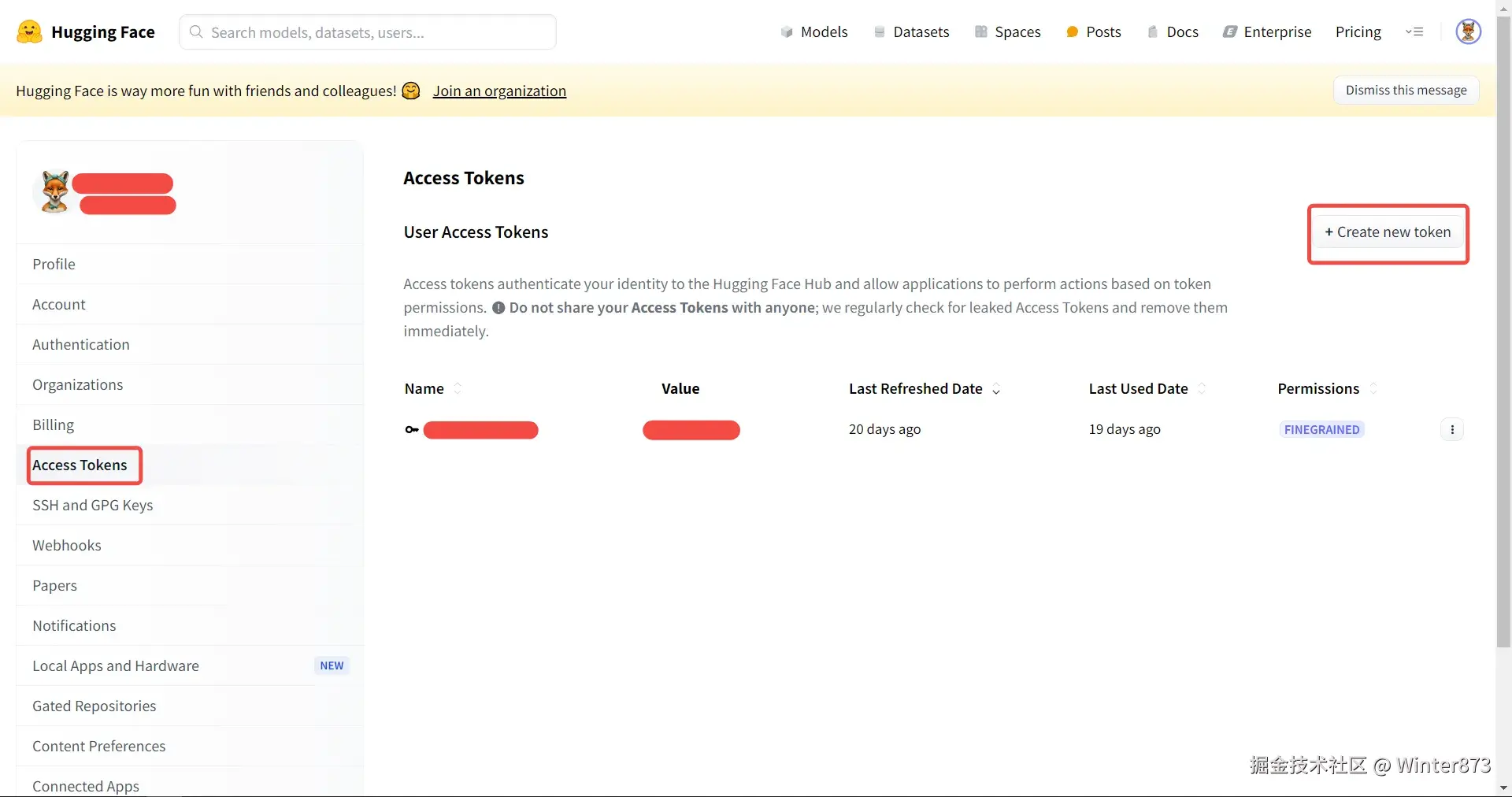Viewport: 1512px width, 797px height.
Task: Click the key icon beside the token name
Action: (411, 430)
